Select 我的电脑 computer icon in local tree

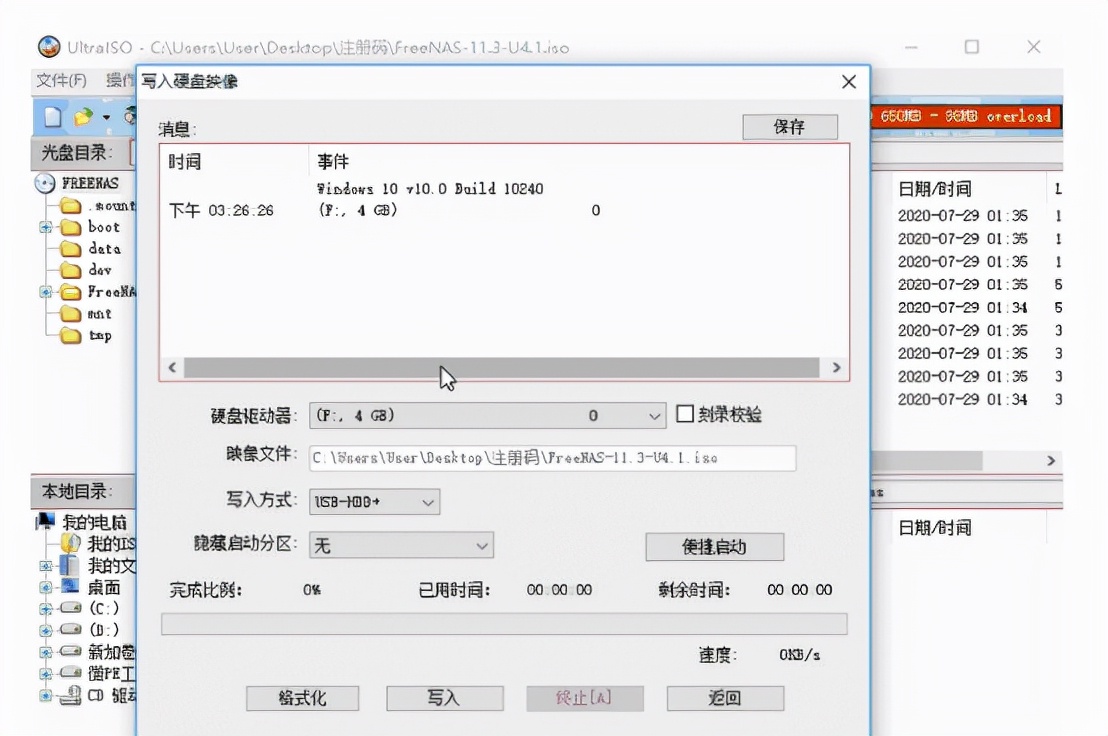(46, 522)
